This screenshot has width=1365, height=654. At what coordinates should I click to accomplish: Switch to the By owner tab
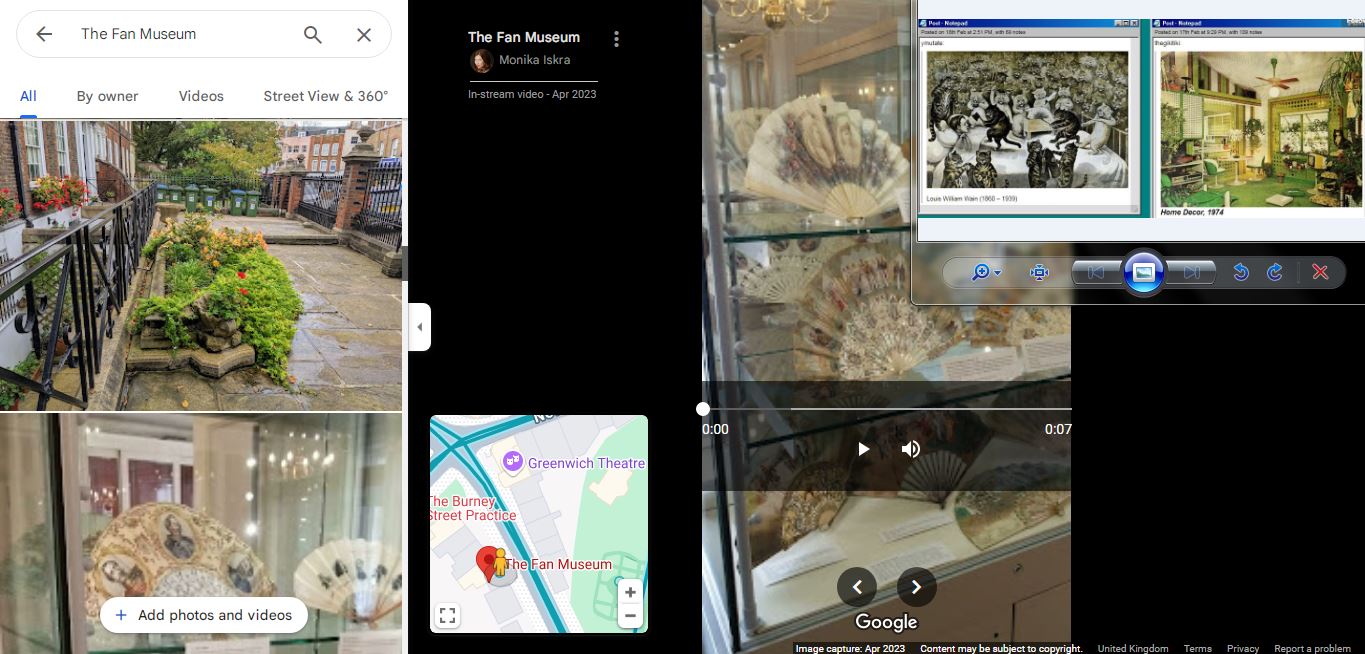[x=108, y=96]
